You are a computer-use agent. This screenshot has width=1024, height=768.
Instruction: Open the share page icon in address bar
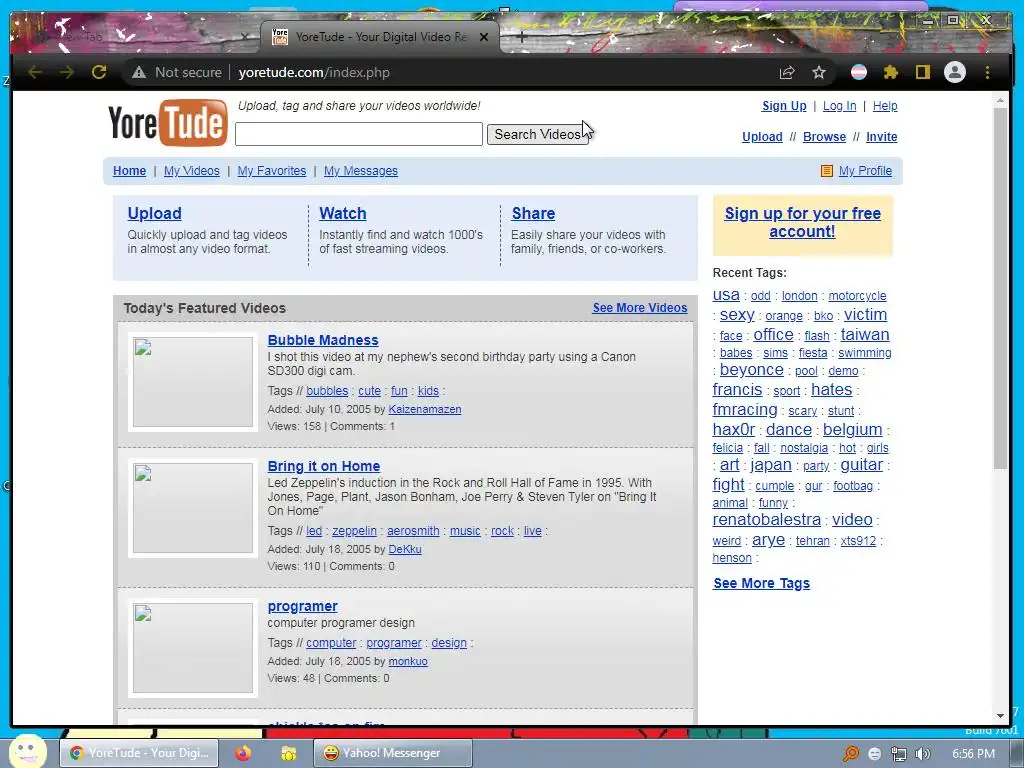[787, 72]
